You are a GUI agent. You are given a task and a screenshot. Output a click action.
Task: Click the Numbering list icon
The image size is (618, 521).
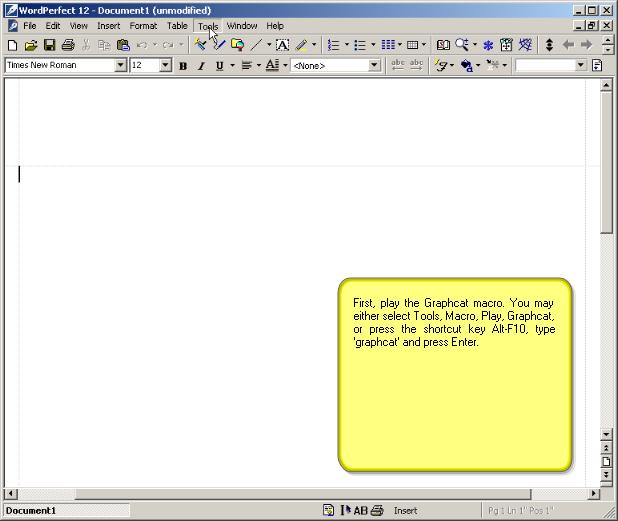(333, 45)
